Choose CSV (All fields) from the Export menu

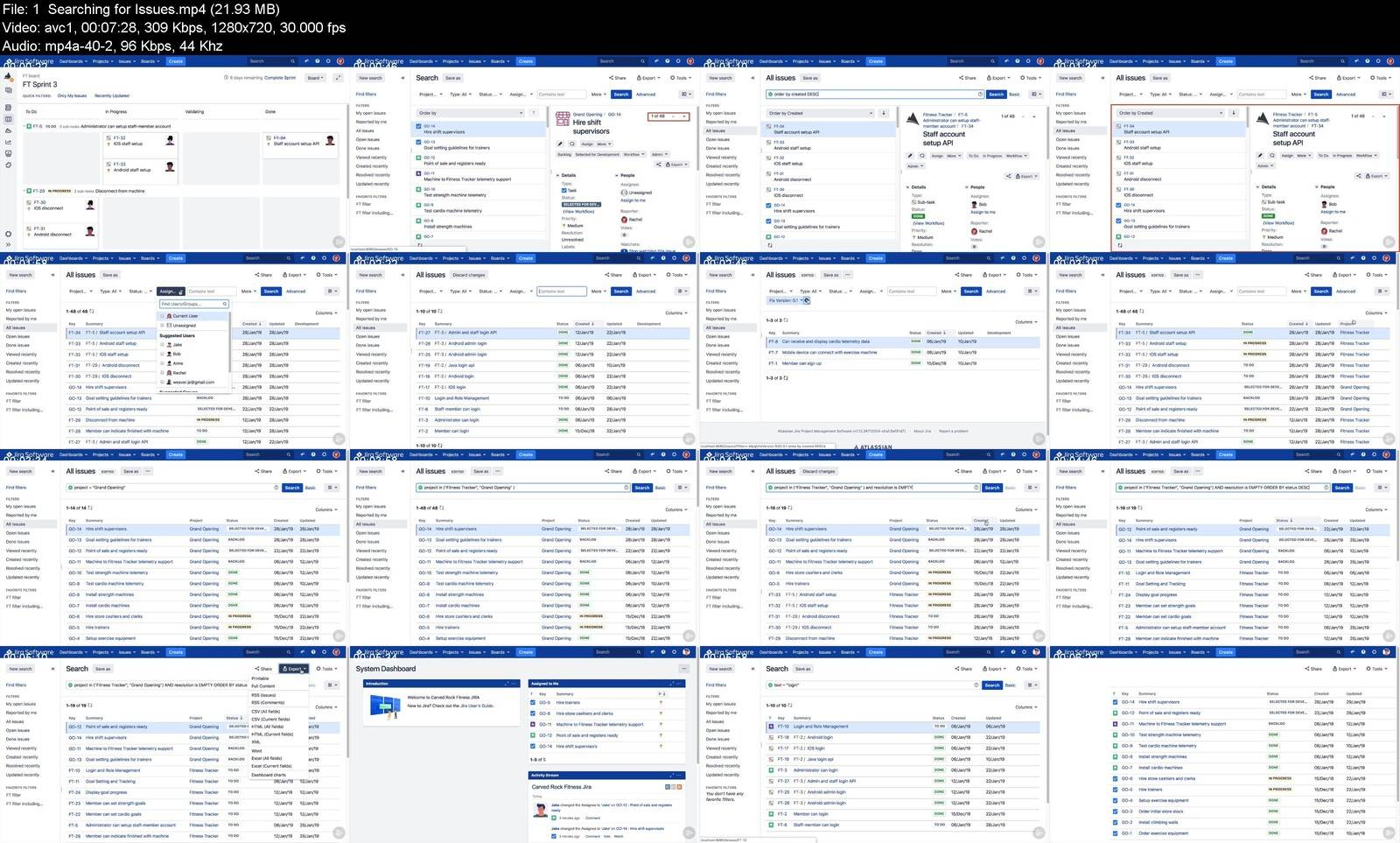coord(266,711)
